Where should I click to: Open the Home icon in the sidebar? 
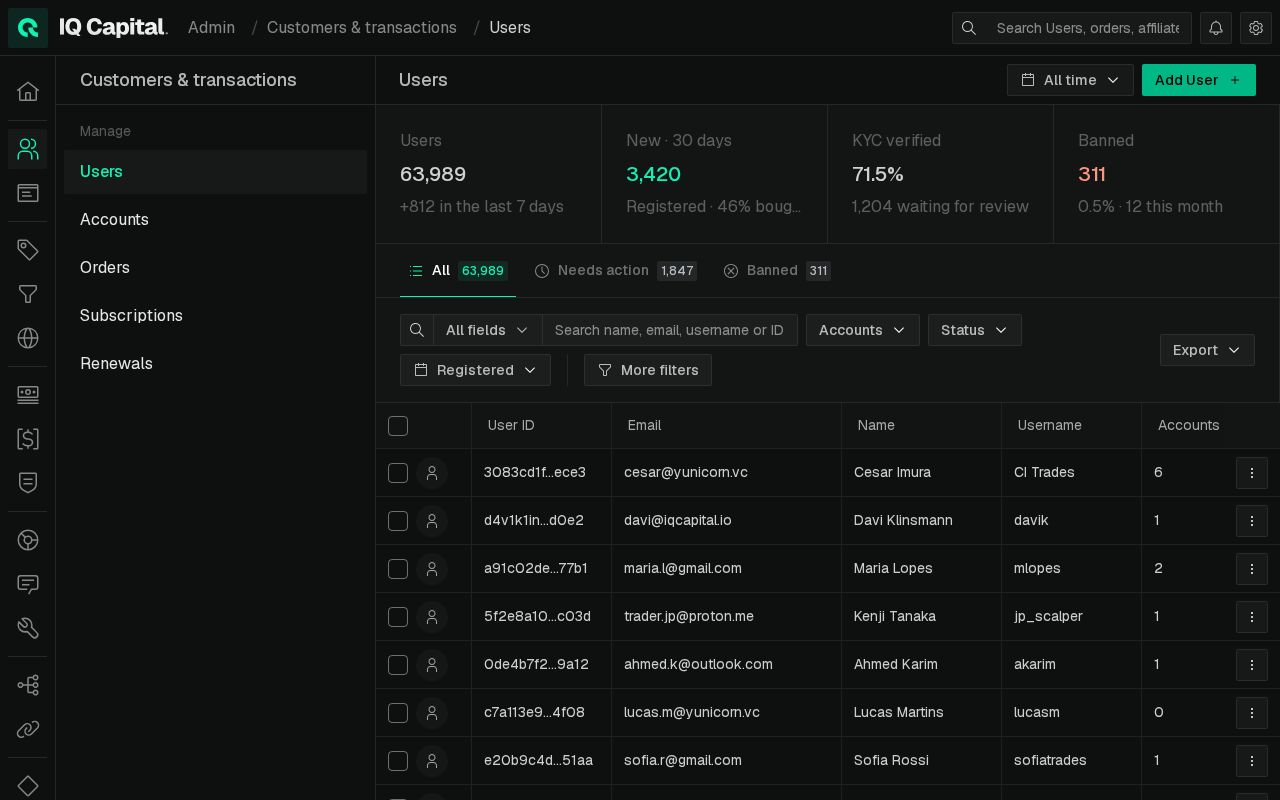point(28,91)
